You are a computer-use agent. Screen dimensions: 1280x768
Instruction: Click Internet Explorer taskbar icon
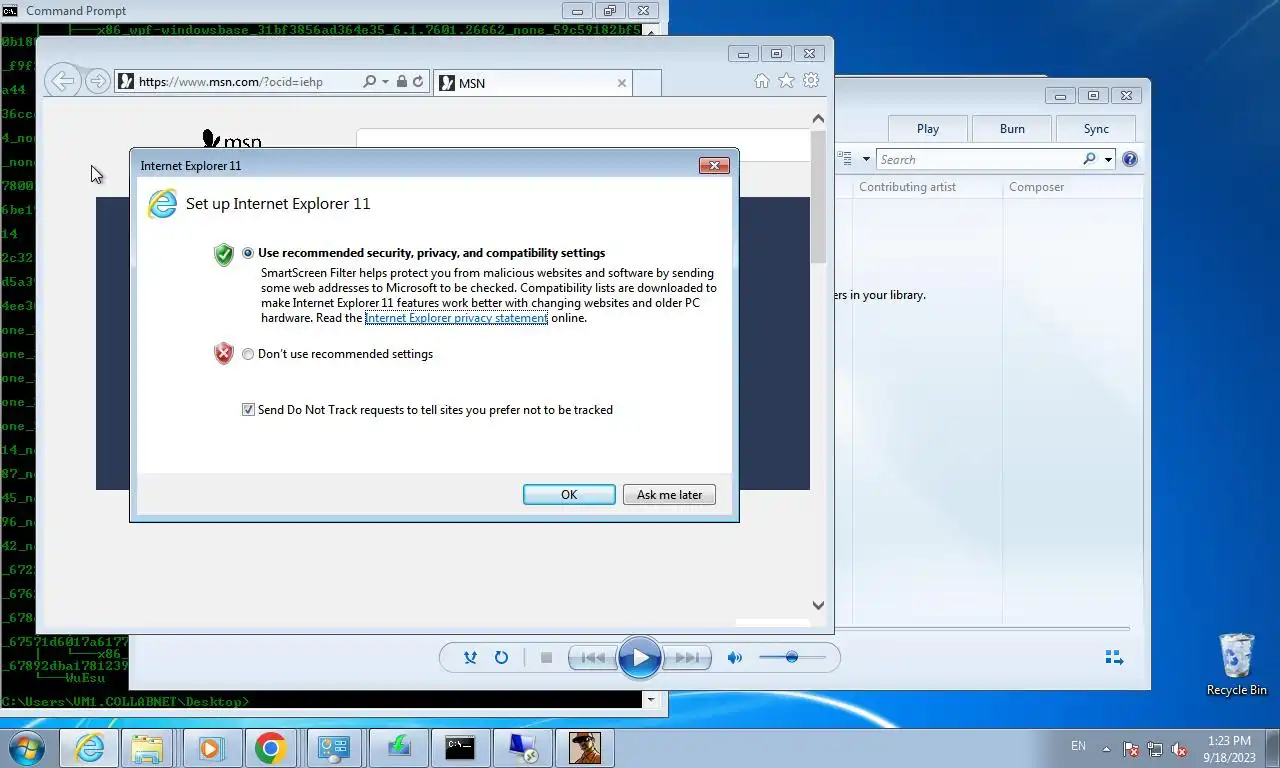89,748
